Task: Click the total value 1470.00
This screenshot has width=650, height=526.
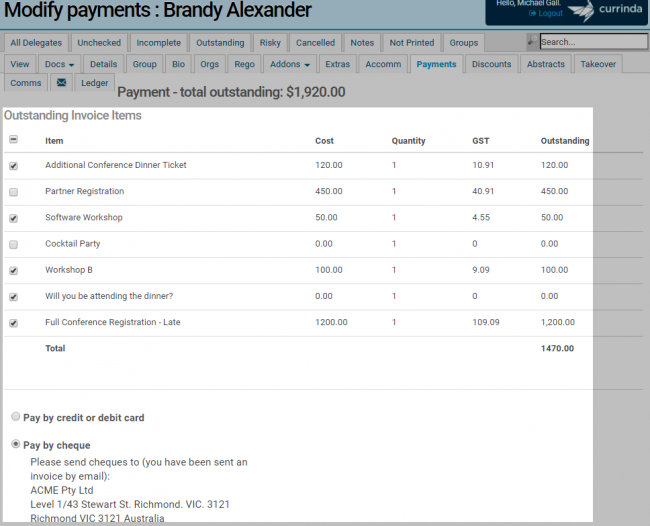Action: tap(557, 348)
